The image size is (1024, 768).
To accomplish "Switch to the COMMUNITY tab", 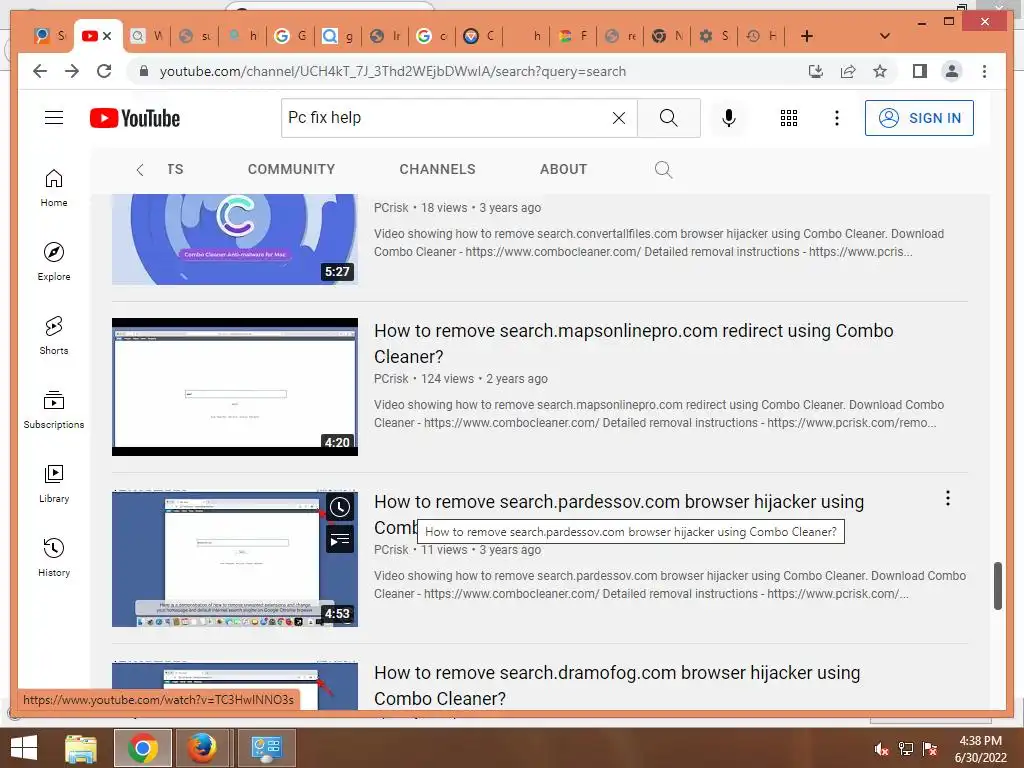I will click(291, 169).
